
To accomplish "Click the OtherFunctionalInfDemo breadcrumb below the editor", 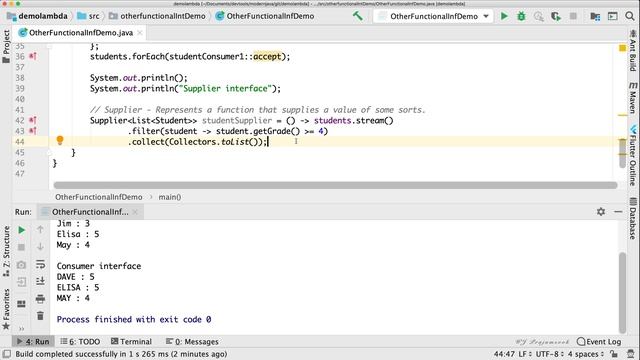I will [99, 197].
